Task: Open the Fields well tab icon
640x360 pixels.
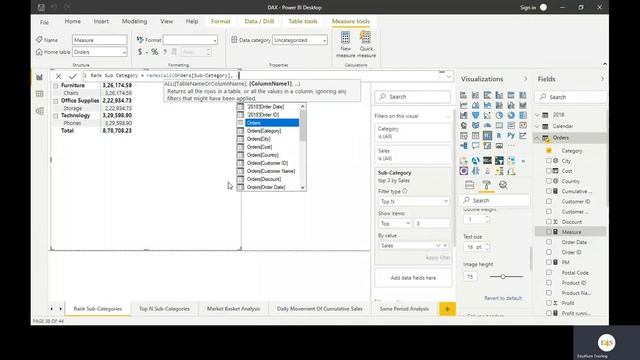Action: [470, 185]
